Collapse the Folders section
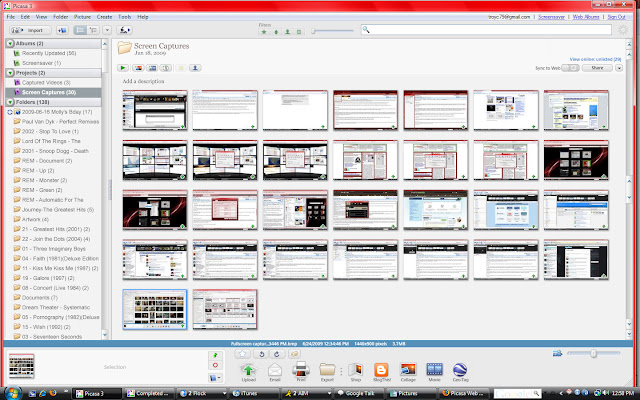This screenshot has width=640, height=400. point(10,102)
